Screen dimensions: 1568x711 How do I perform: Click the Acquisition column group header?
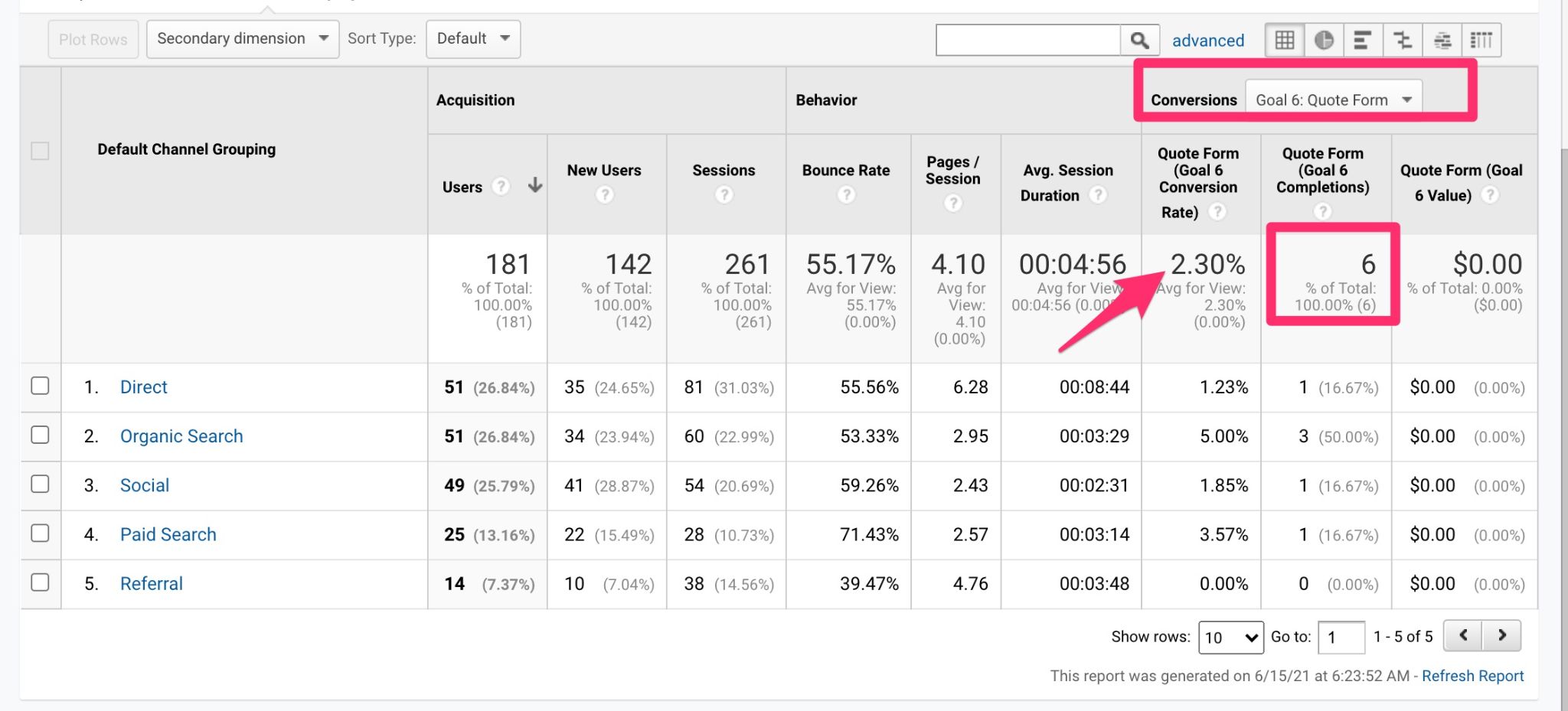(x=475, y=99)
